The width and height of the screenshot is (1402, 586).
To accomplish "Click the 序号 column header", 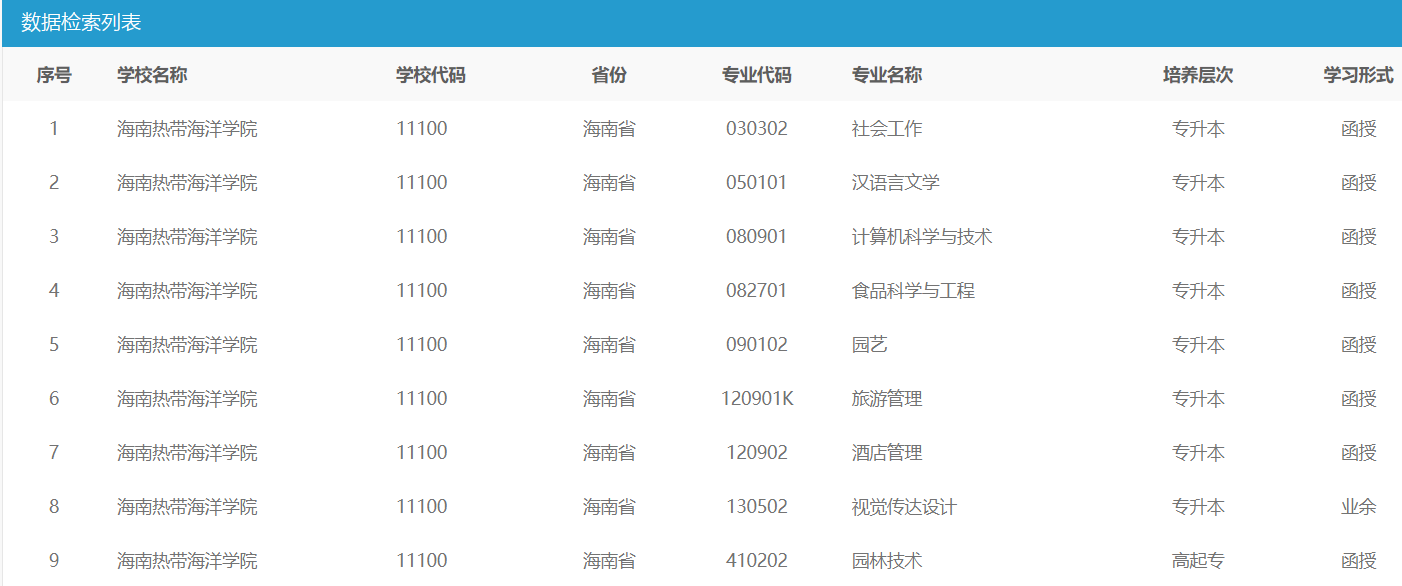I will [54, 75].
